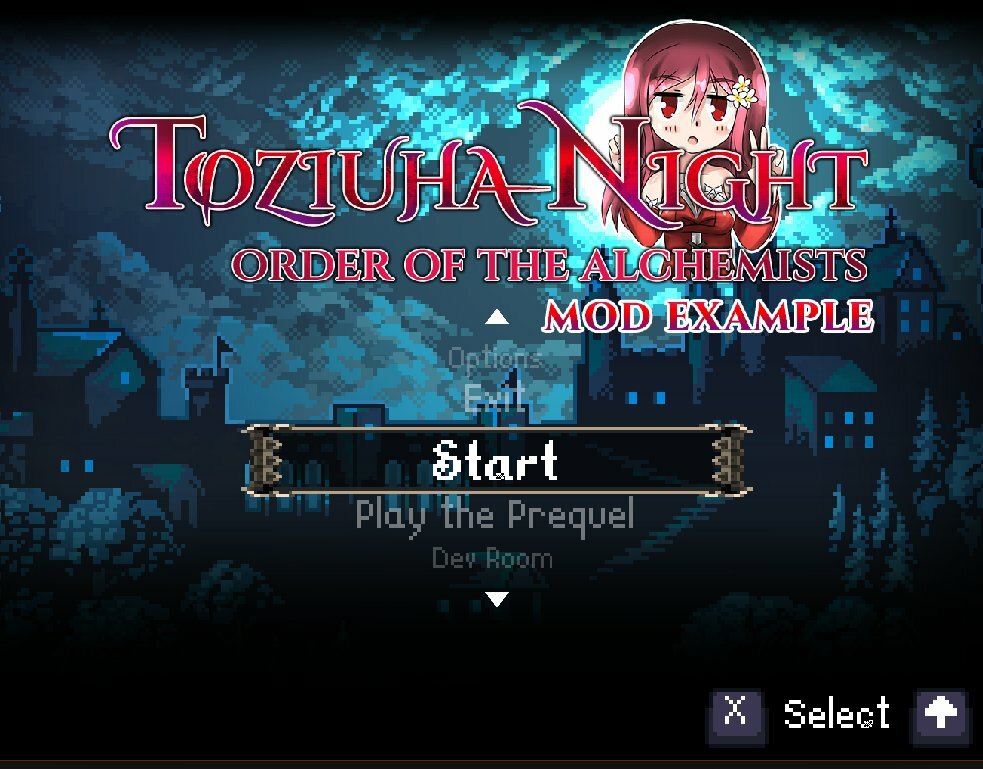
Task: Open the Dev Room entry
Action: (x=493, y=558)
